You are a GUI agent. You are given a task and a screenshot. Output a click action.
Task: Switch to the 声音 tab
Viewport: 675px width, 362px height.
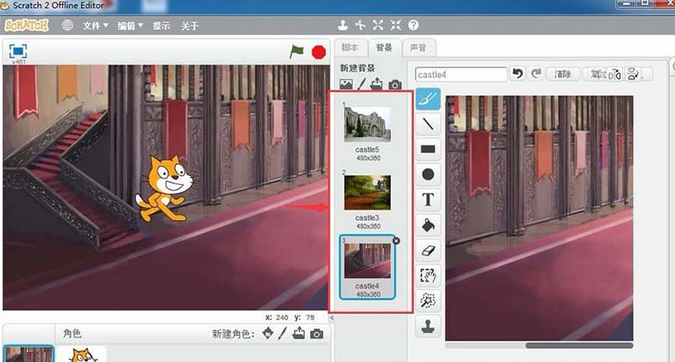click(418, 48)
